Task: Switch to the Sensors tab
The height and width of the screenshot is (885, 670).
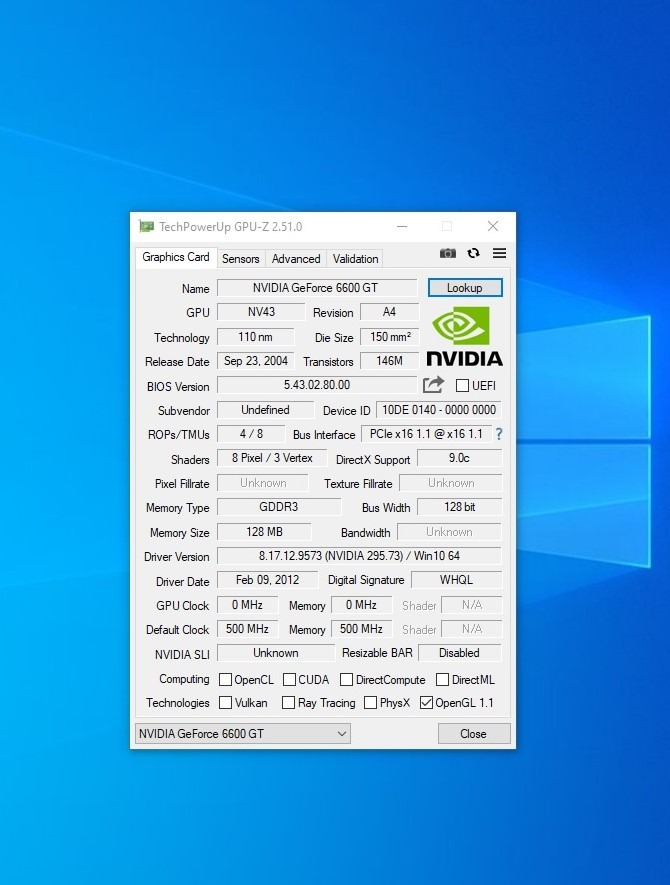Action: 240,259
